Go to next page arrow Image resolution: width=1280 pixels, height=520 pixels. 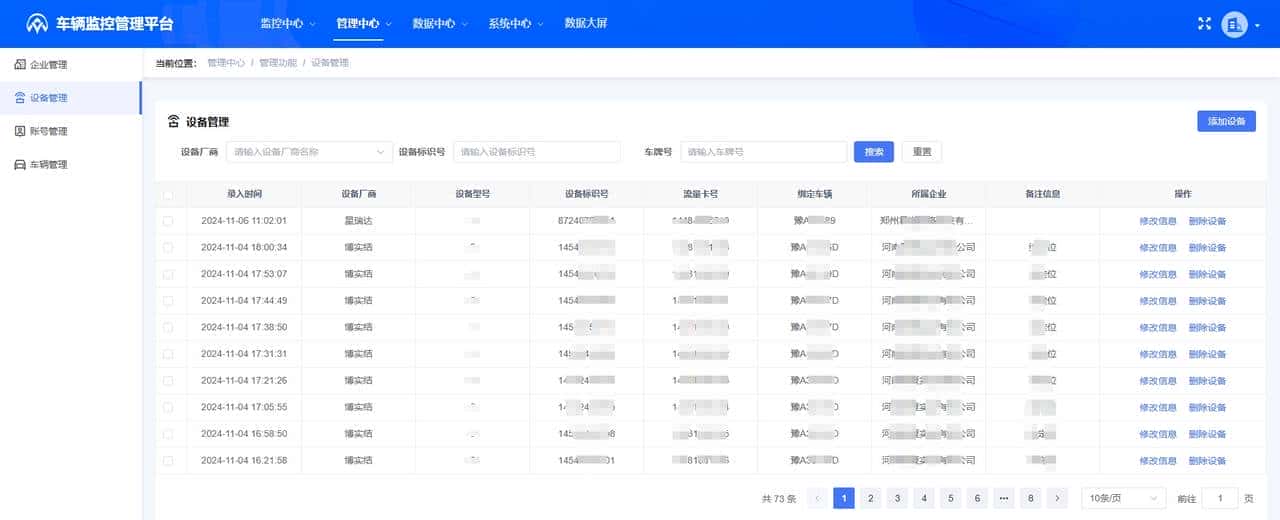coord(1057,498)
